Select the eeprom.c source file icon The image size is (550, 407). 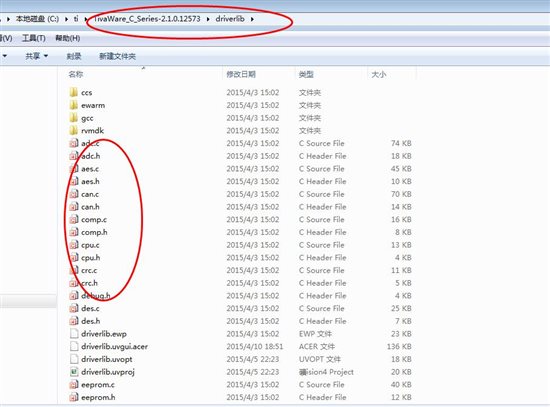tap(74, 385)
